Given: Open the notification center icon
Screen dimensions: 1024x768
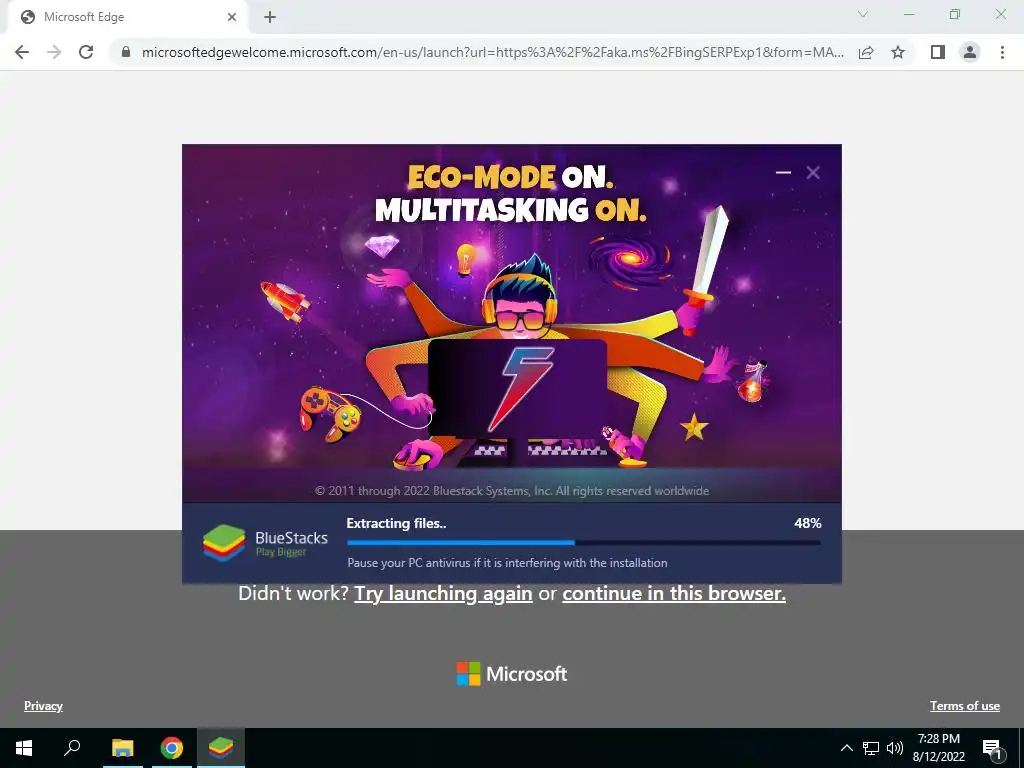Looking at the screenshot, I should 992,748.
